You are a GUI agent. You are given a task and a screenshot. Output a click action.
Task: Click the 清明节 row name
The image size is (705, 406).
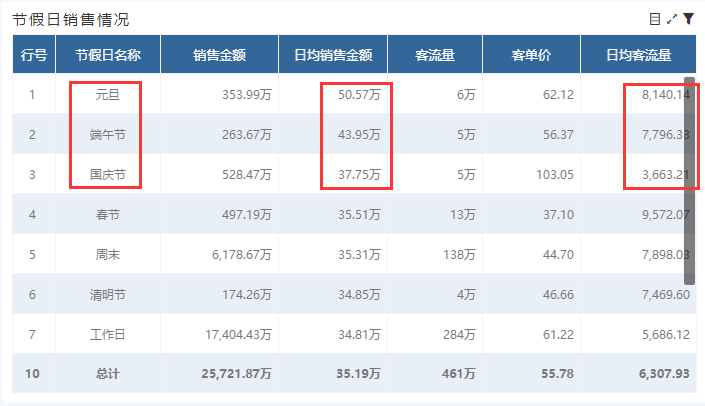[x=107, y=294]
